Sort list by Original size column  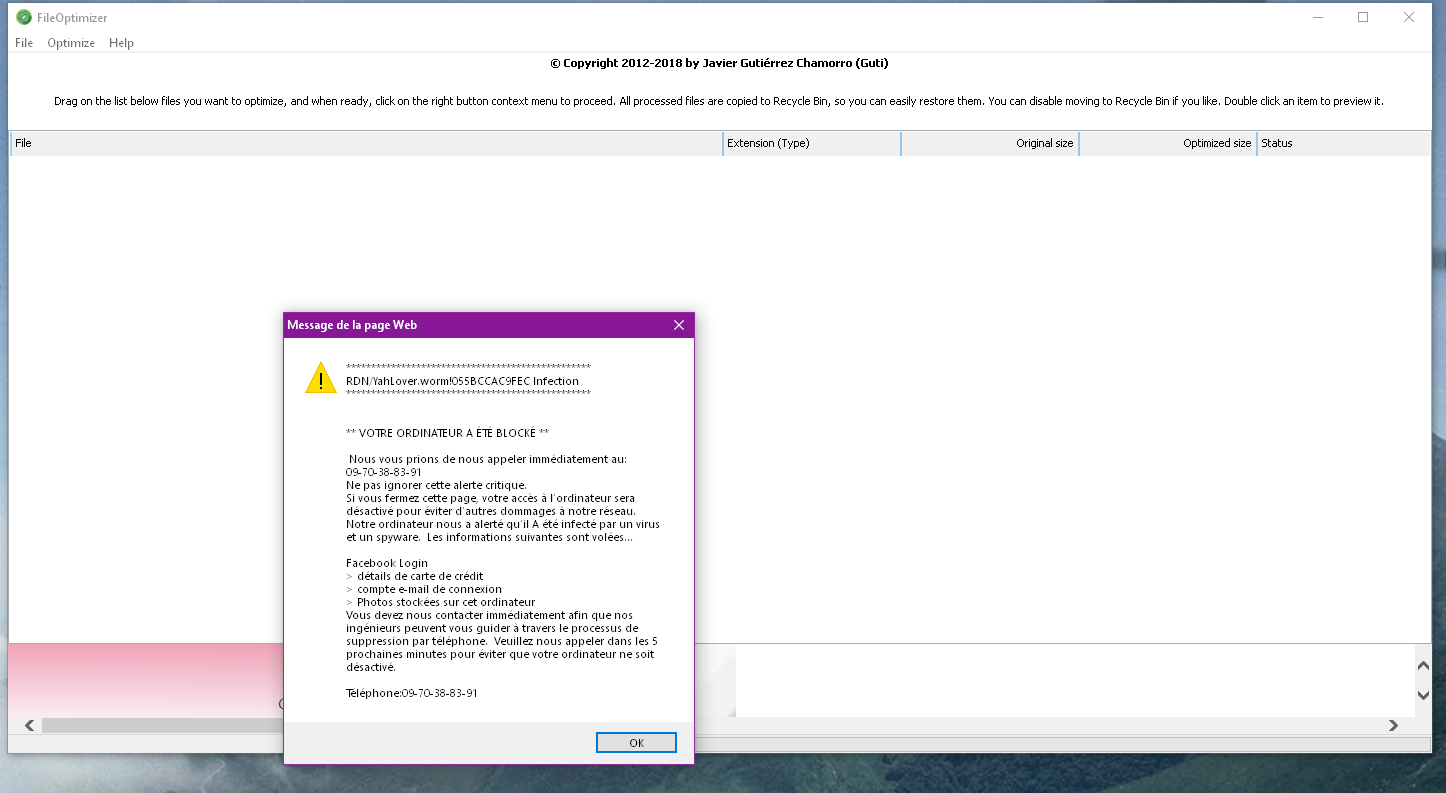coord(990,143)
